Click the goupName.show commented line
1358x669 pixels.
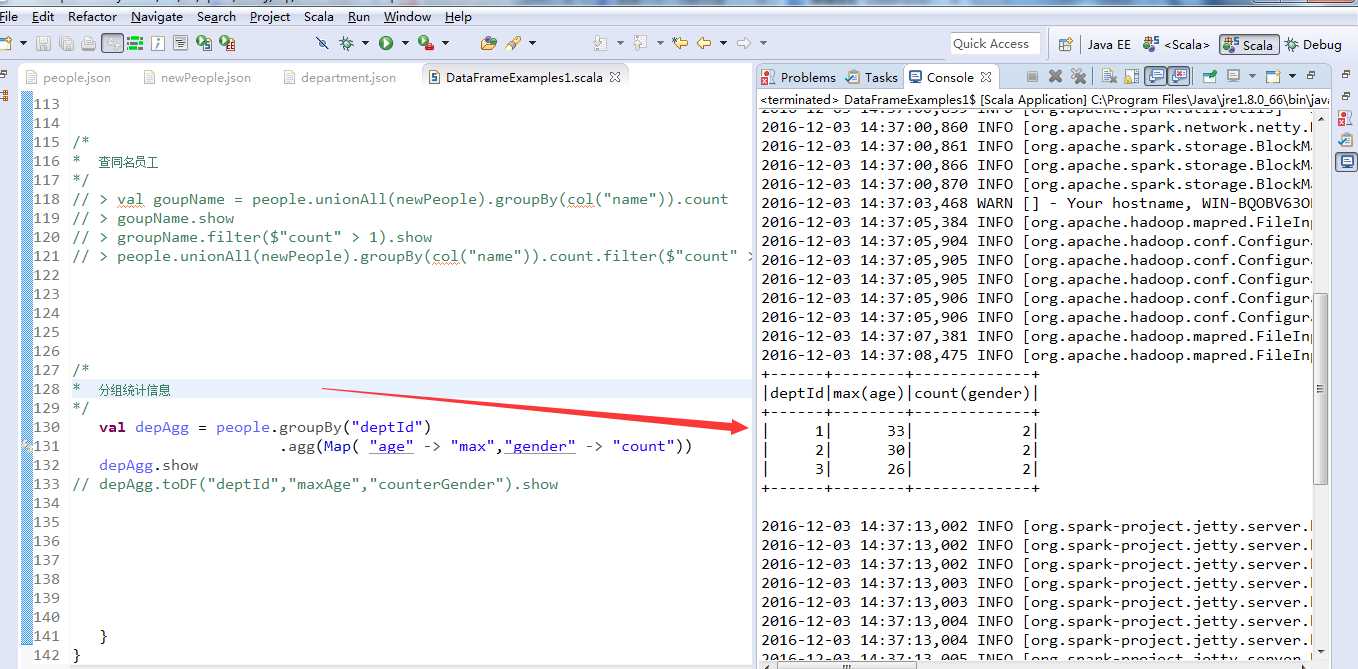(x=153, y=218)
